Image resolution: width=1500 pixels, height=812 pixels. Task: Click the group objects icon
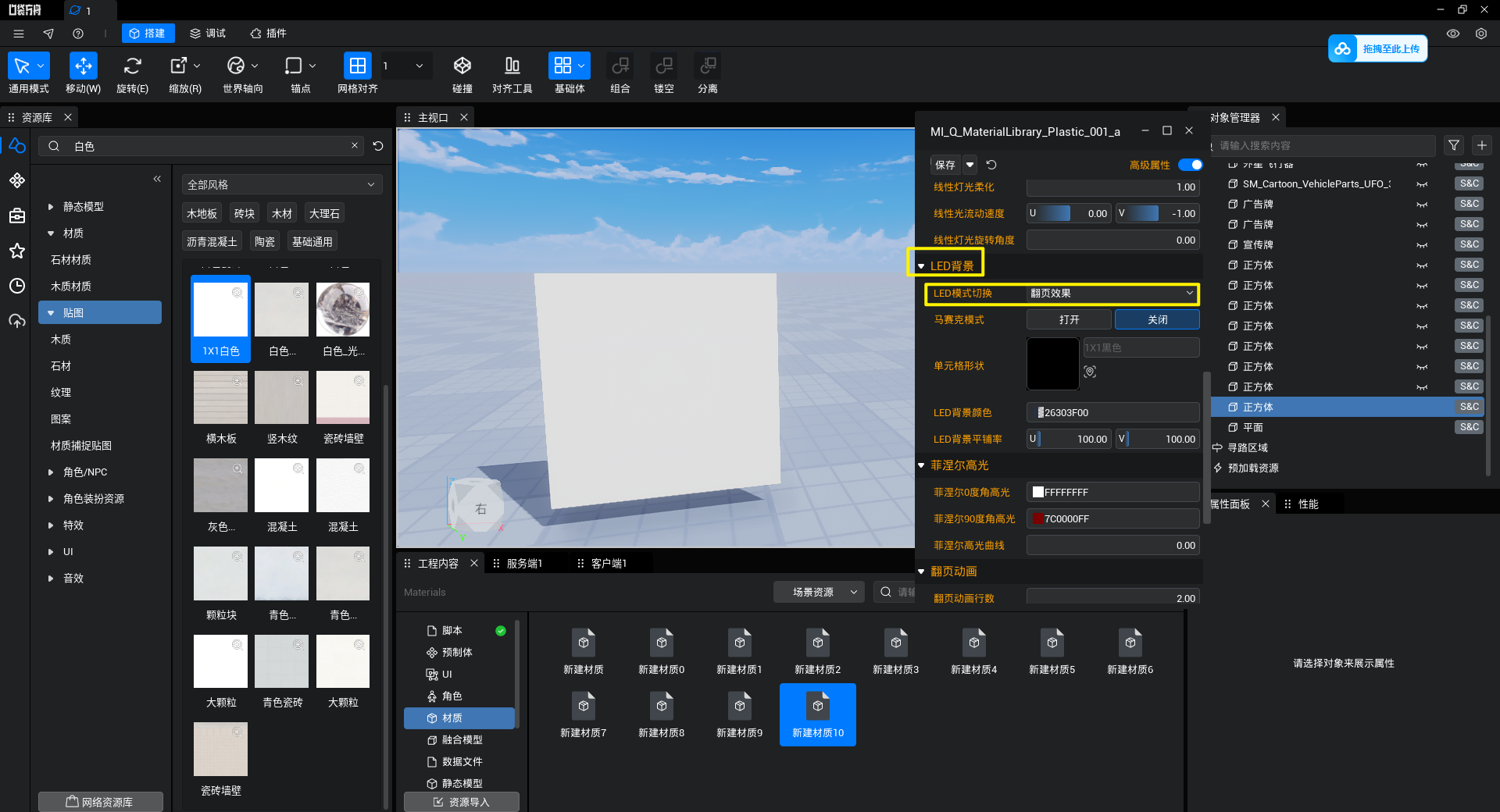[620, 66]
